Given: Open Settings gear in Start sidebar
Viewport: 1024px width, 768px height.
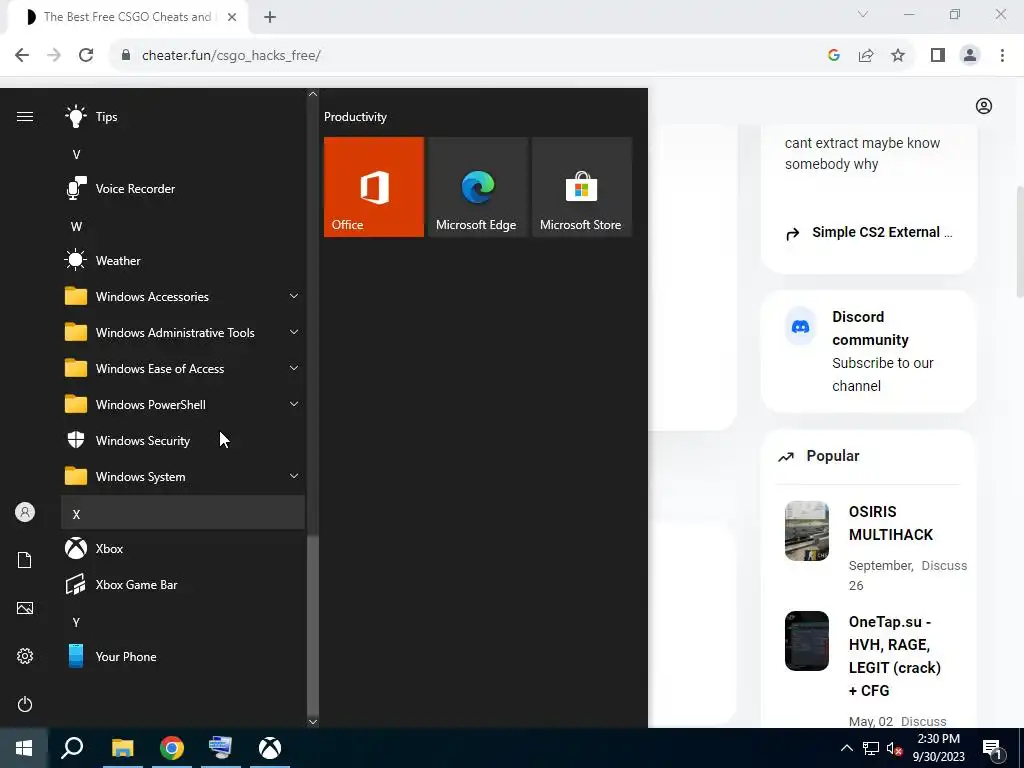Looking at the screenshot, I should pyautogui.click(x=25, y=656).
